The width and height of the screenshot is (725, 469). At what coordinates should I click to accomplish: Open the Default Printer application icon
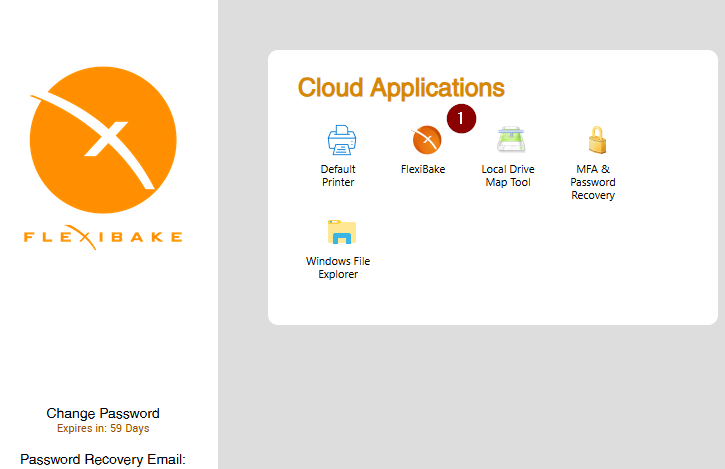coord(342,140)
